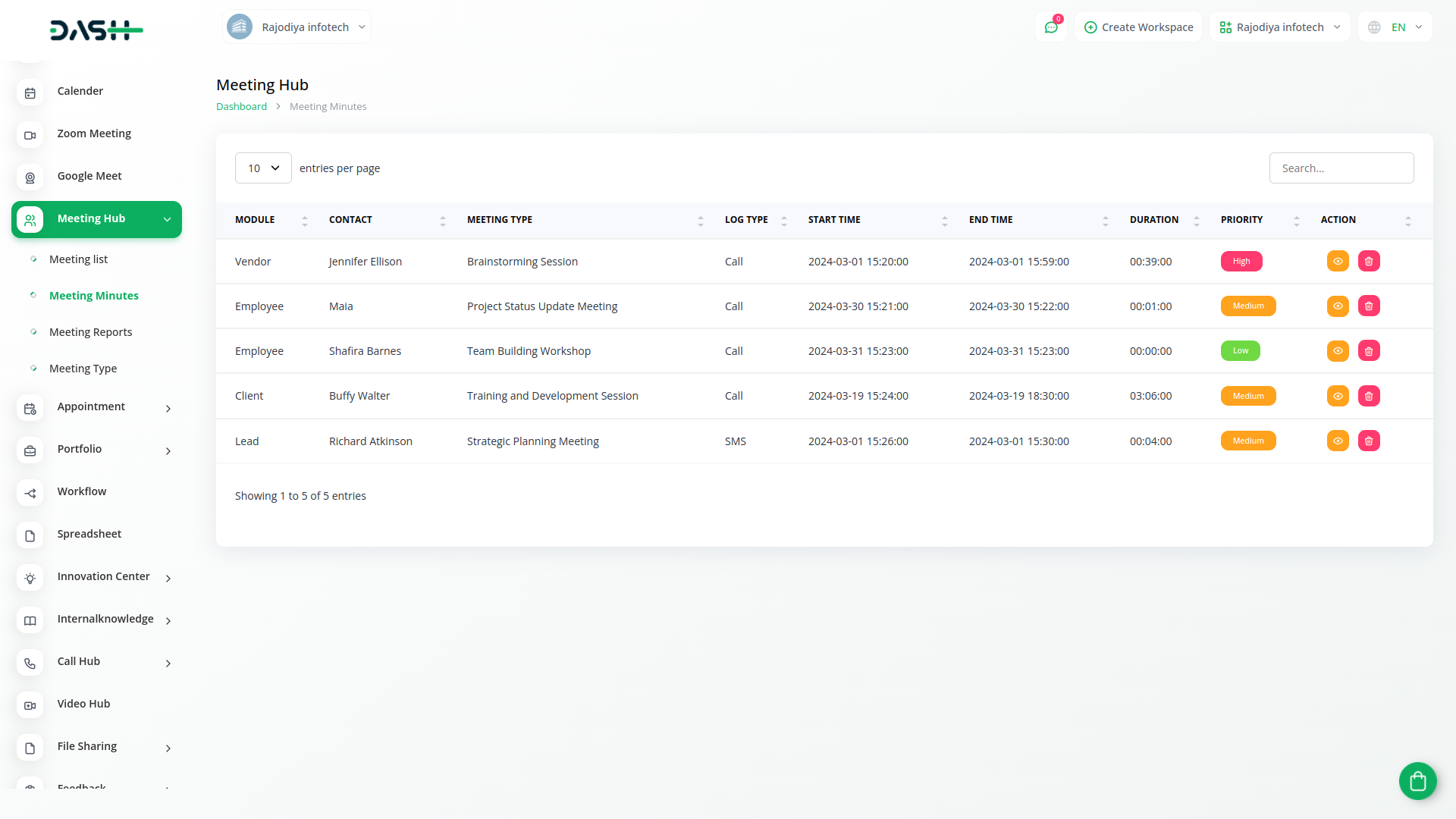Open Zoom Meeting camera icon in sidebar

pos(30,135)
